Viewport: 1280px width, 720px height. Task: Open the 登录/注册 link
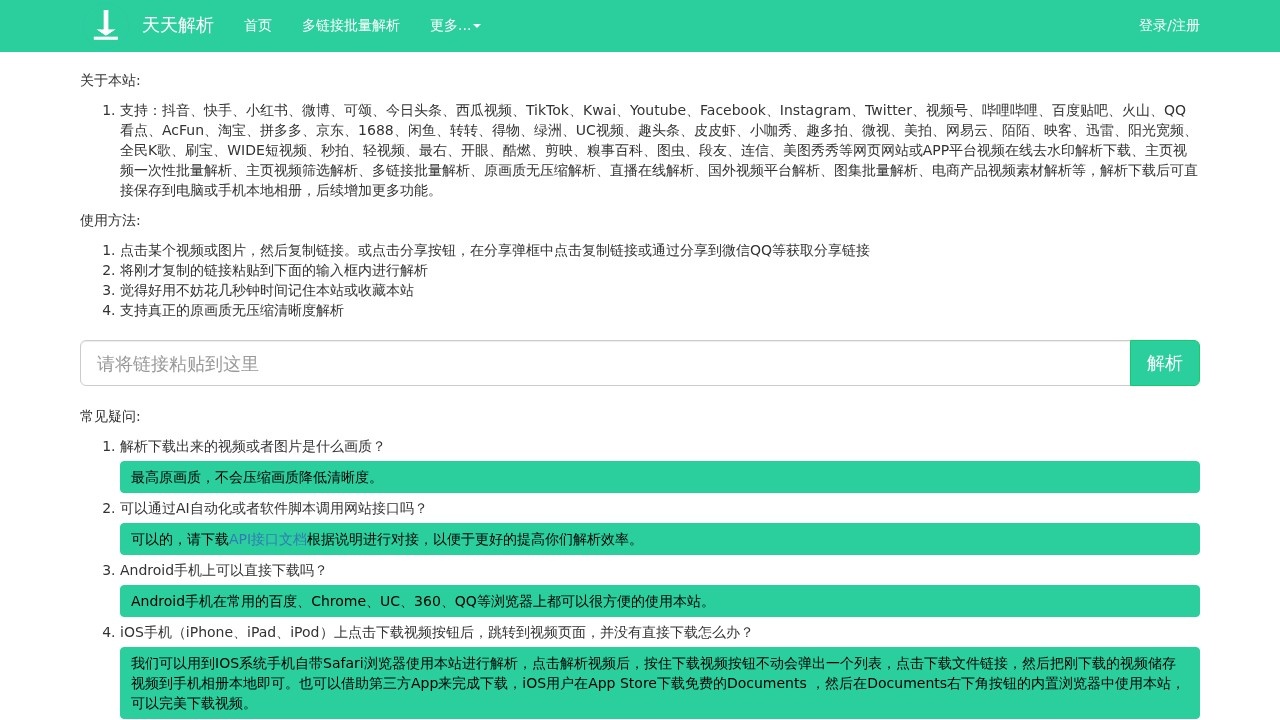click(x=1169, y=26)
